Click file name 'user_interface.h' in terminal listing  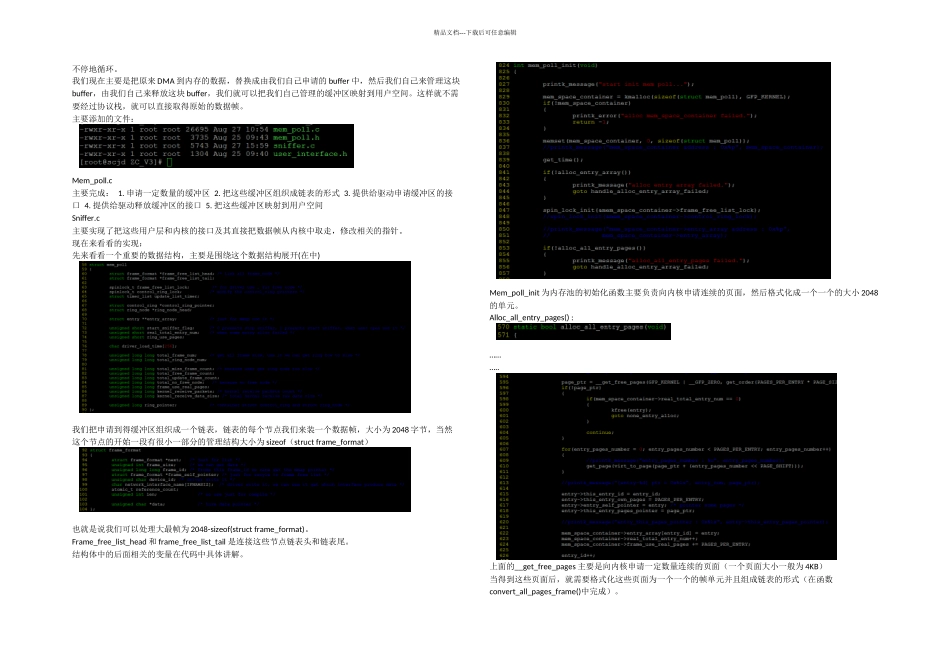pos(310,154)
